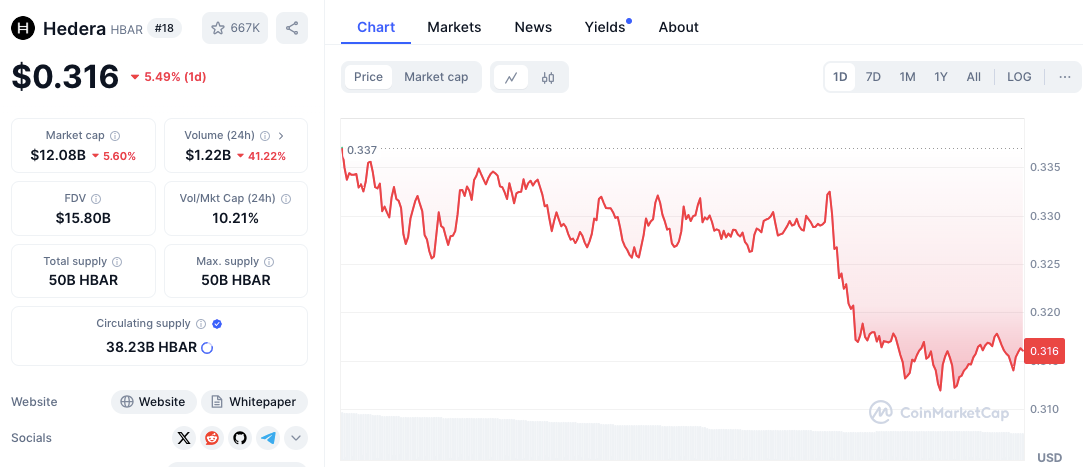Open Hedera's X (Twitter) social link

[x=184, y=437]
